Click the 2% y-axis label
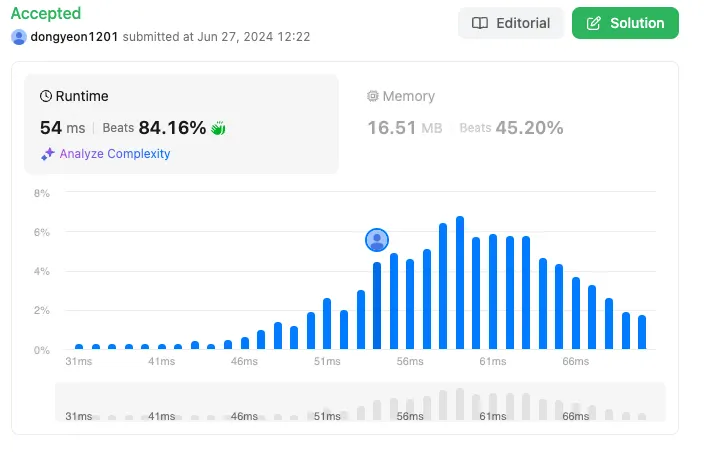Screen dimensions: 721x452 tap(42, 310)
